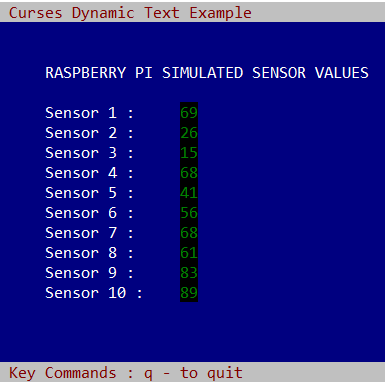Click the Sensor 7 value 68
This screenshot has width=385, height=382.
[x=189, y=233]
